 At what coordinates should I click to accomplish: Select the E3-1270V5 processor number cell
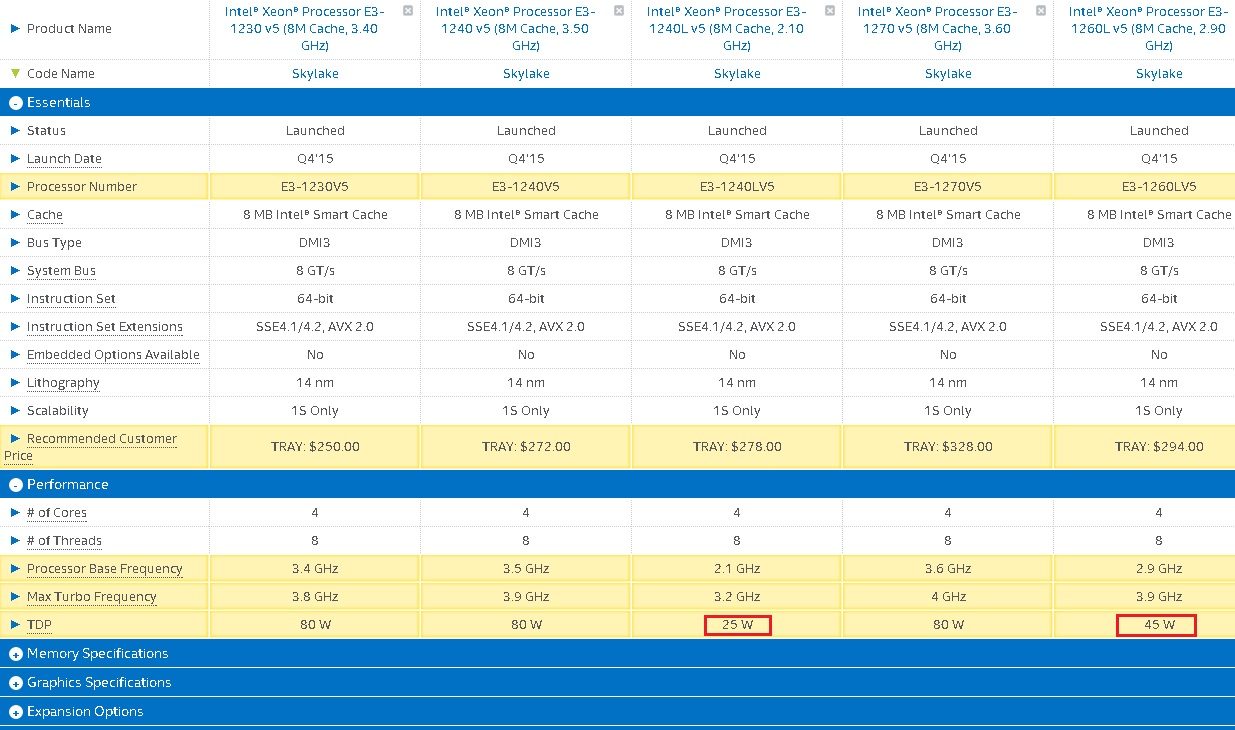click(948, 187)
